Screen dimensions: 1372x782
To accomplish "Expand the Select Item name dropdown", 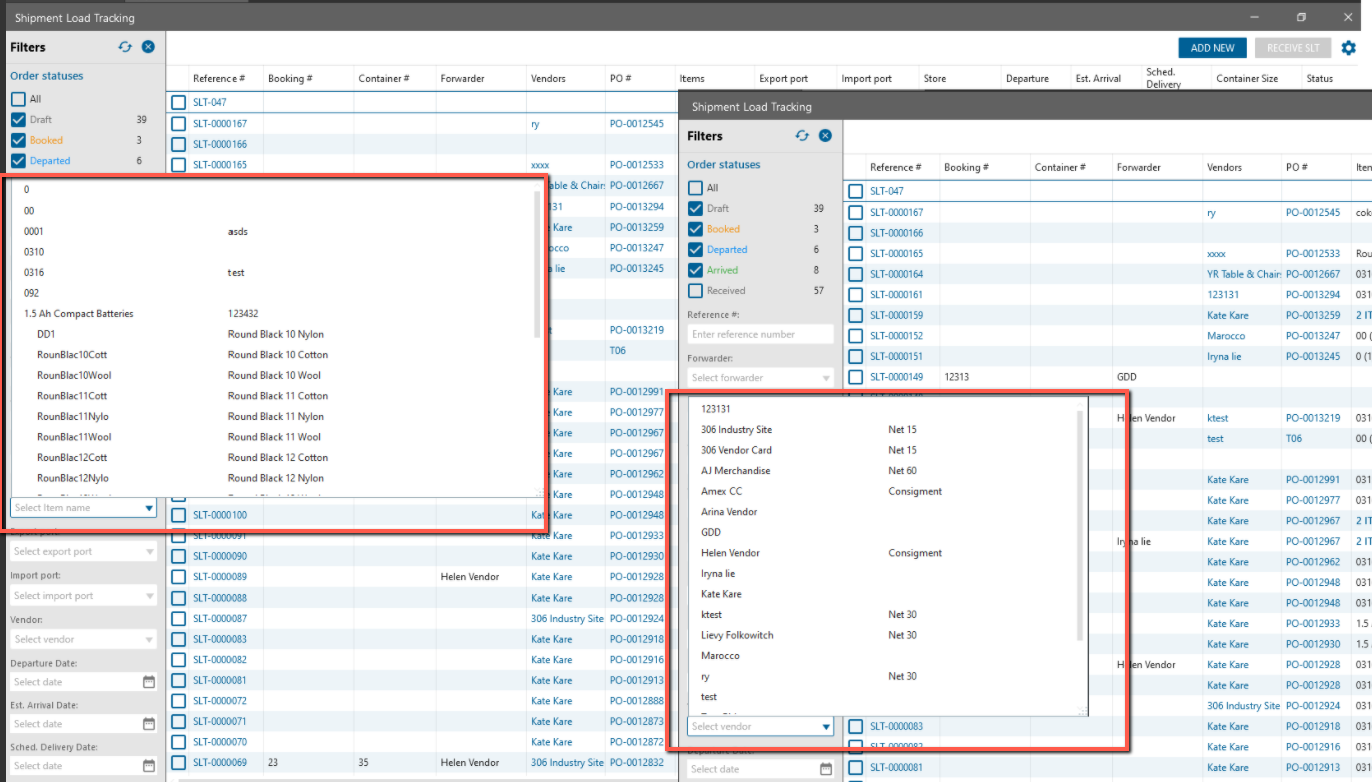I will pyautogui.click(x=149, y=508).
